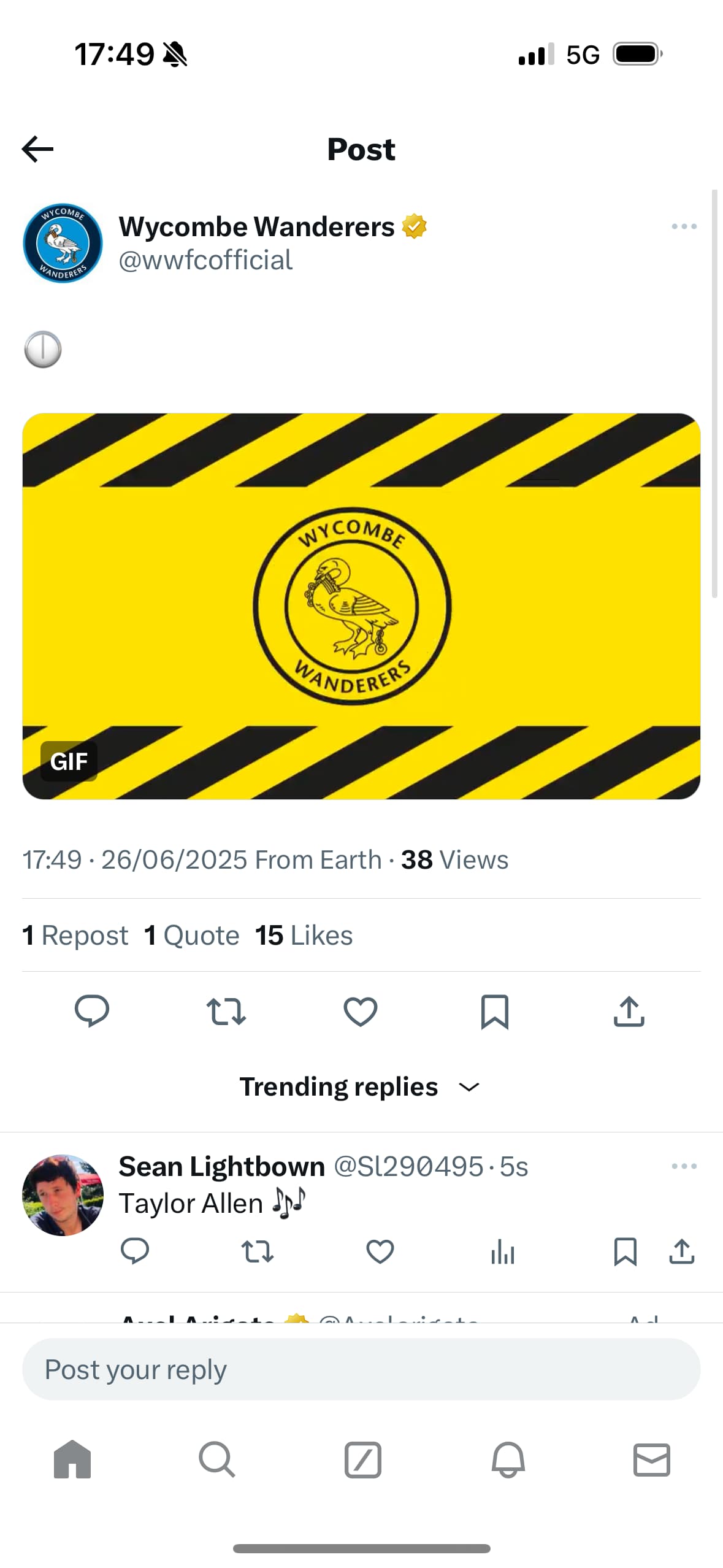This screenshot has height=1568, width=723.
Task: Share the Wycombe Wanderers post
Action: tap(629, 1010)
